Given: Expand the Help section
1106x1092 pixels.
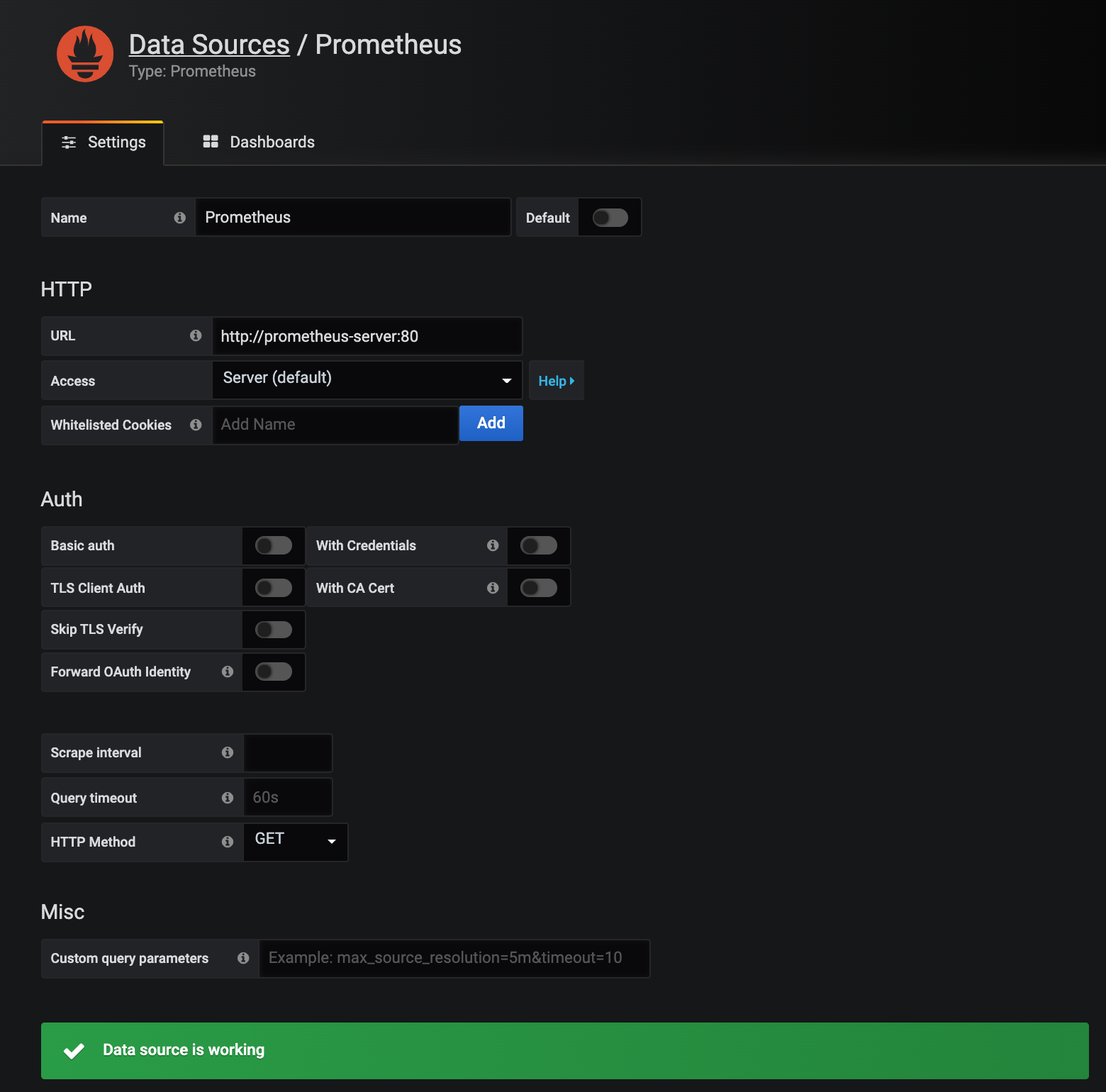Looking at the screenshot, I should pos(556,380).
